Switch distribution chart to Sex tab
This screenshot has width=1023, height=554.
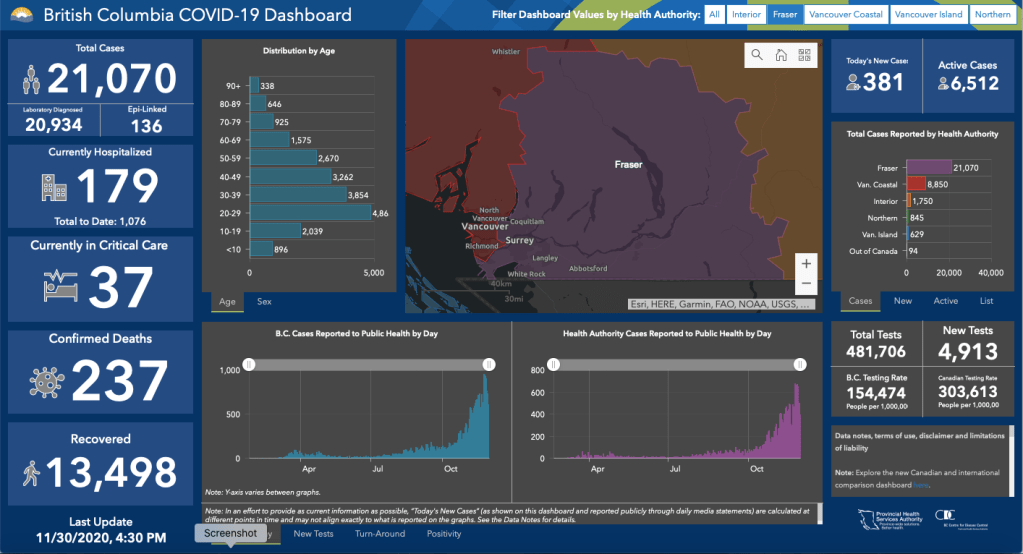pyautogui.click(x=264, y=301)
